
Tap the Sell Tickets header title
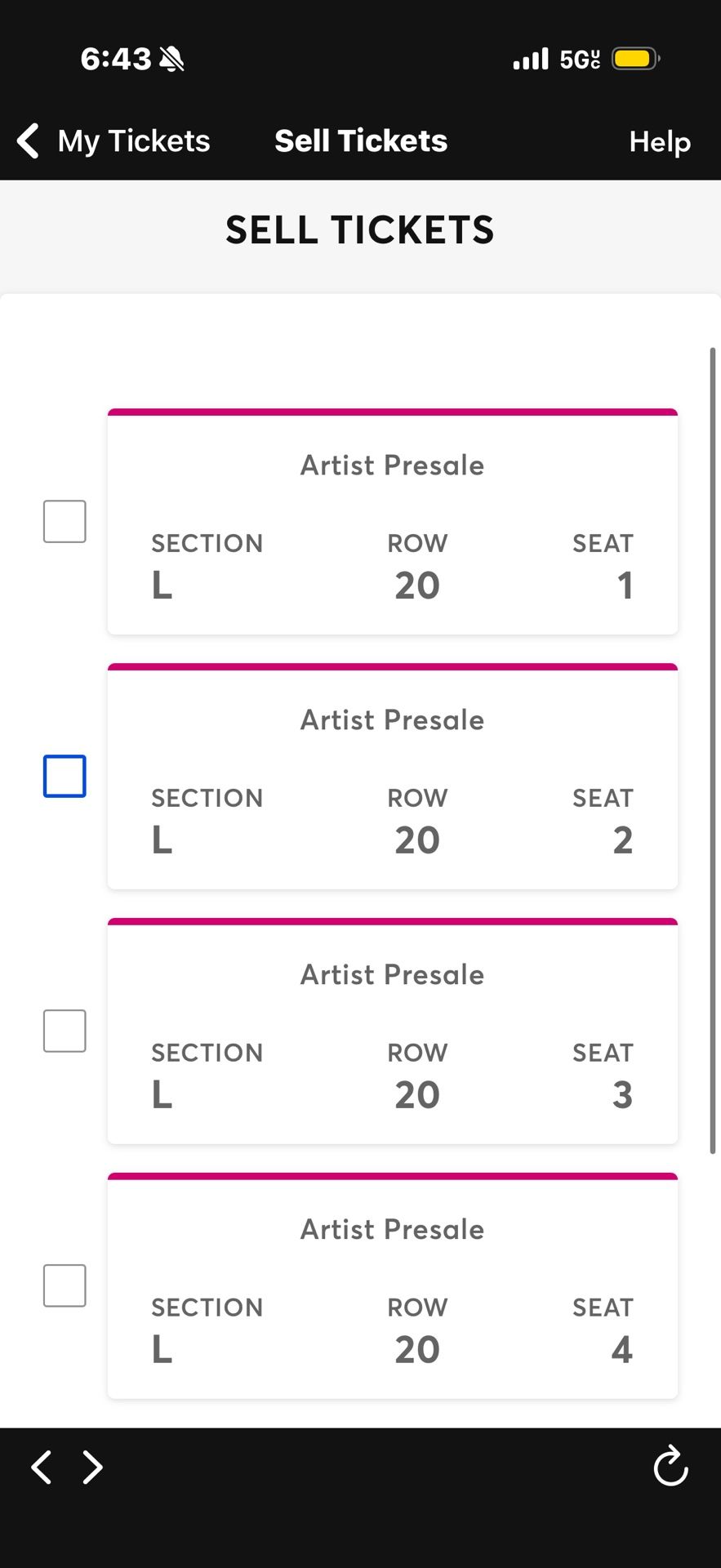point(361,140)
